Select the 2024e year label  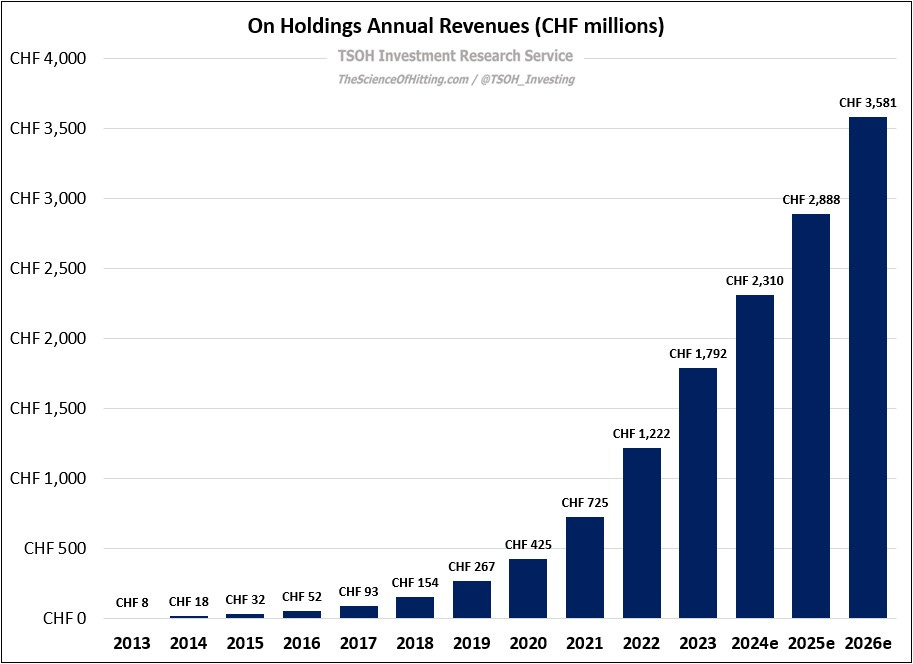[x=755, y=644]
